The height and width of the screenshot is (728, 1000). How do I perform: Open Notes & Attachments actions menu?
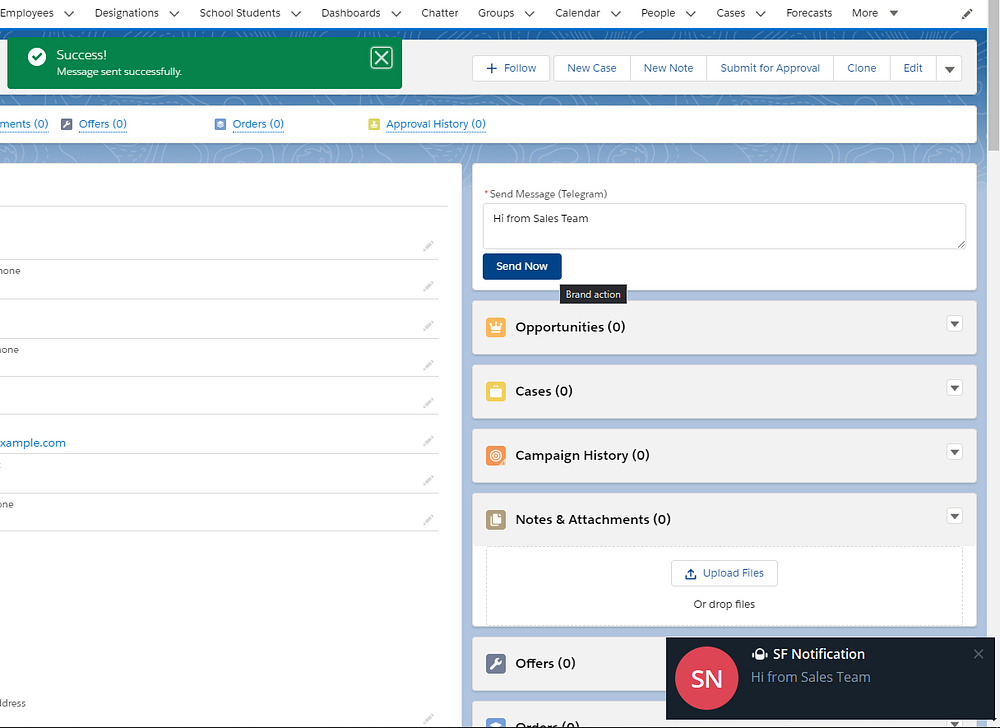click(x=954, y=516)
